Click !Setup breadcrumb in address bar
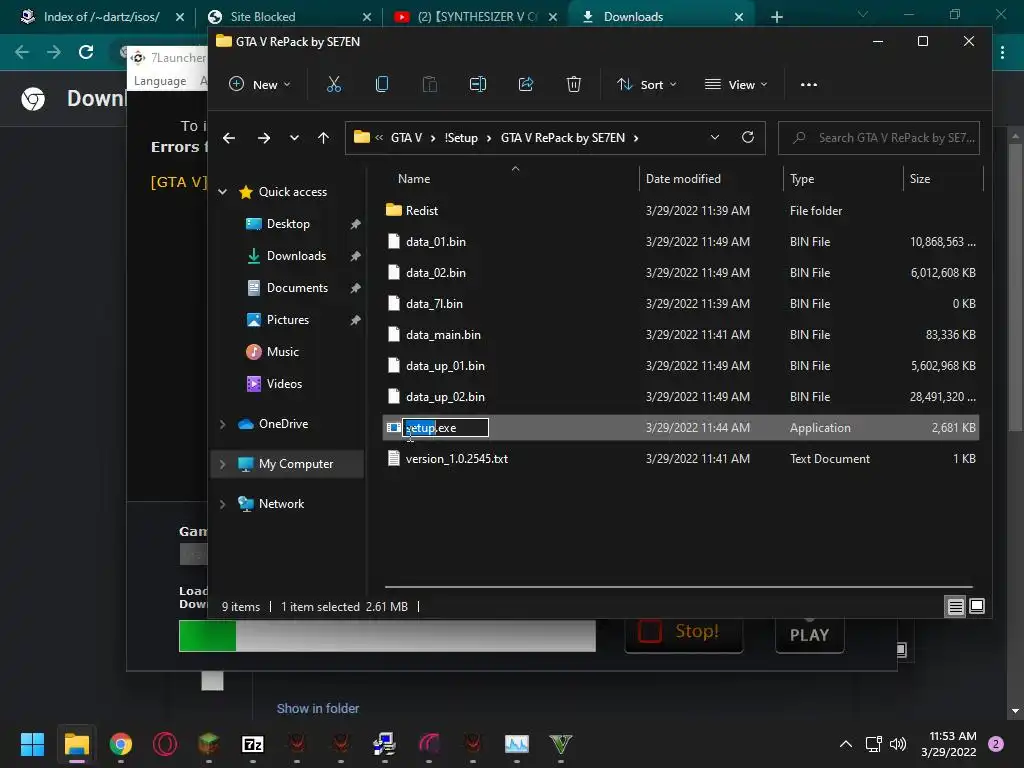 pos(461,138)
